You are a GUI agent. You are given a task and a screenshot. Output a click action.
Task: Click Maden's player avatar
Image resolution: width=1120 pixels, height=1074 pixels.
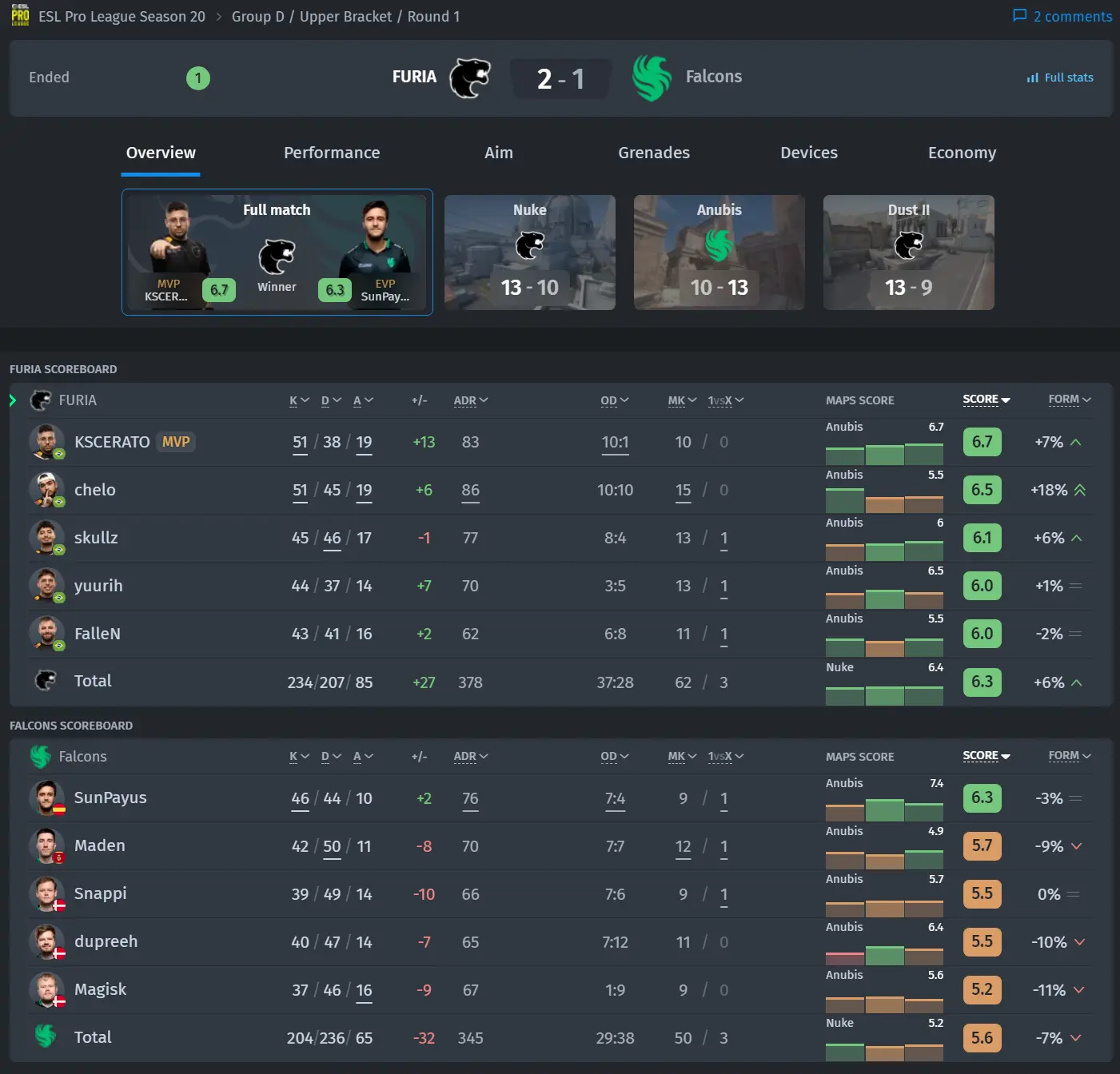coord(46,845)
